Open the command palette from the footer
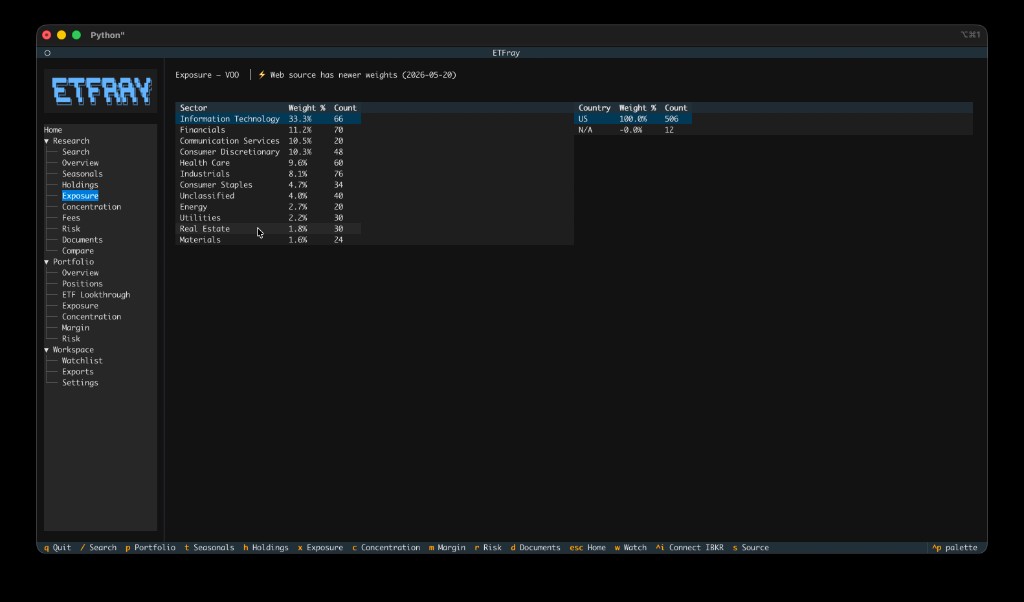 (x=955, y=548)
